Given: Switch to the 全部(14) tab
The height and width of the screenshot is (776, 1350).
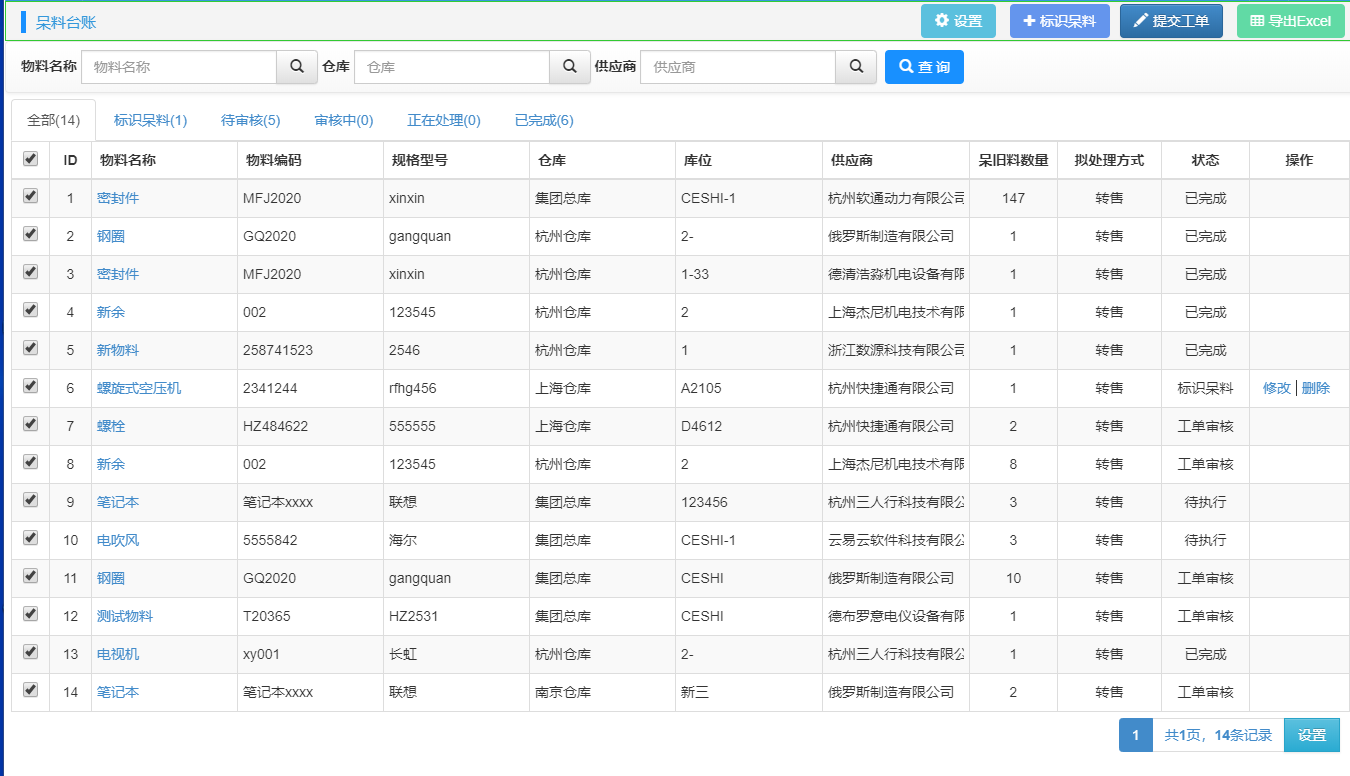Looking at the screenshot, I should point(54,120).
